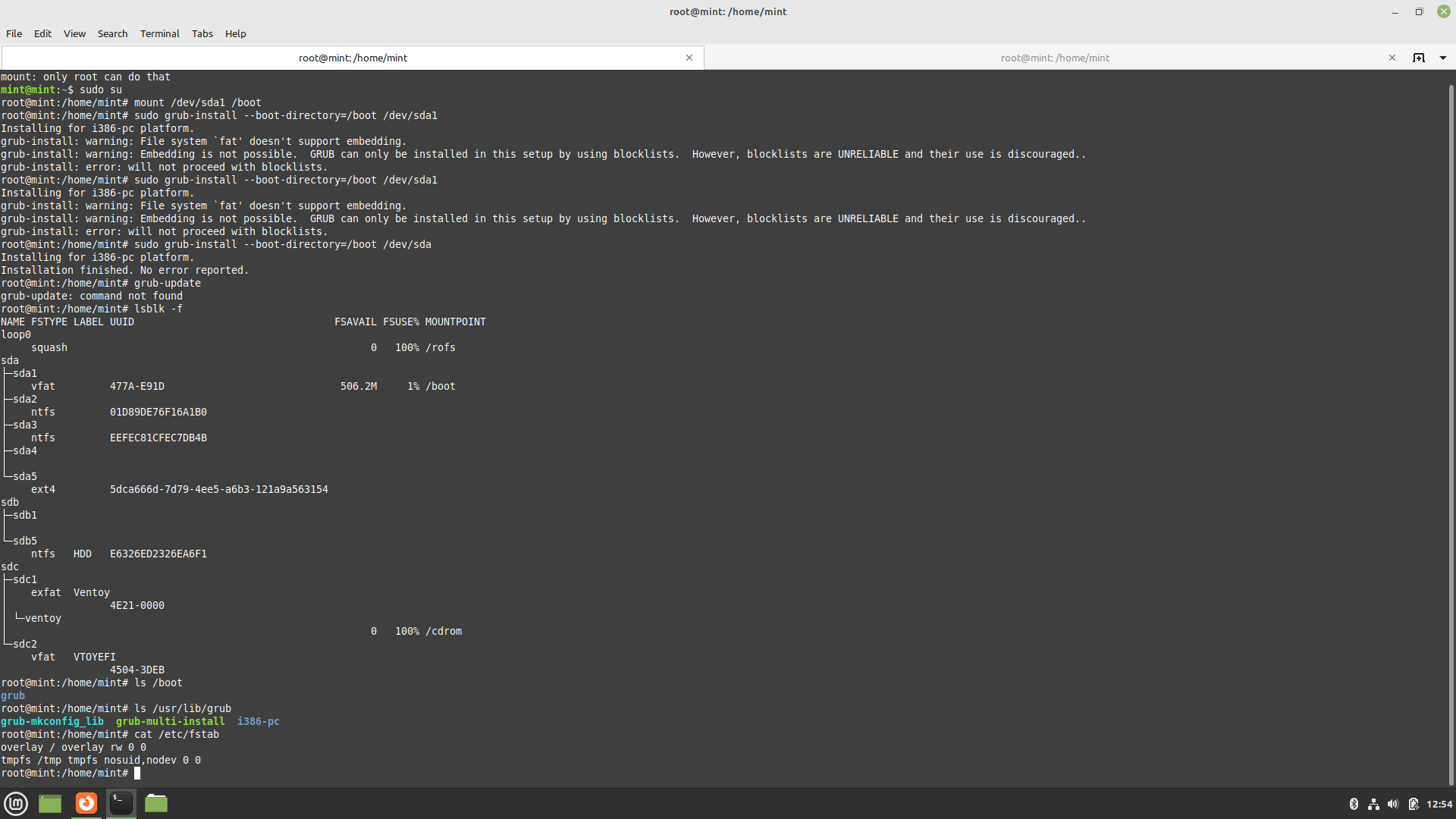
Task: Open the Tabs menu
Action: 202,33
